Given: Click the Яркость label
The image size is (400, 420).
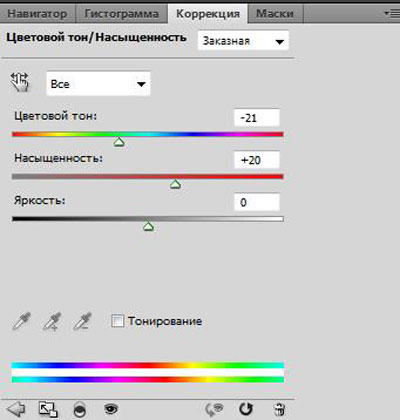Looking at the screenshot, I should (40, 201).
